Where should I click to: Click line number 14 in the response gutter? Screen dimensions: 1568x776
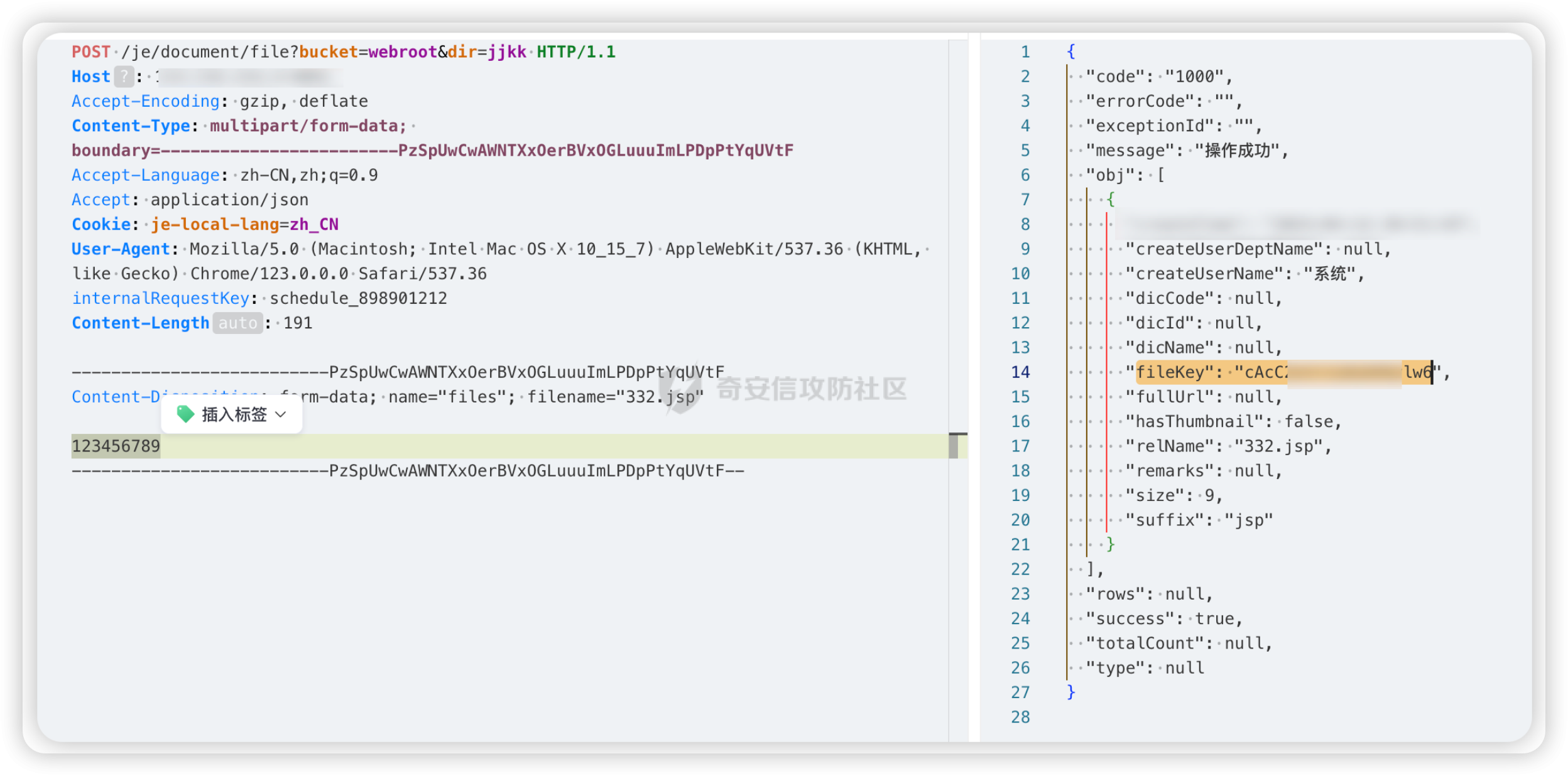[x=1020, y=372]
